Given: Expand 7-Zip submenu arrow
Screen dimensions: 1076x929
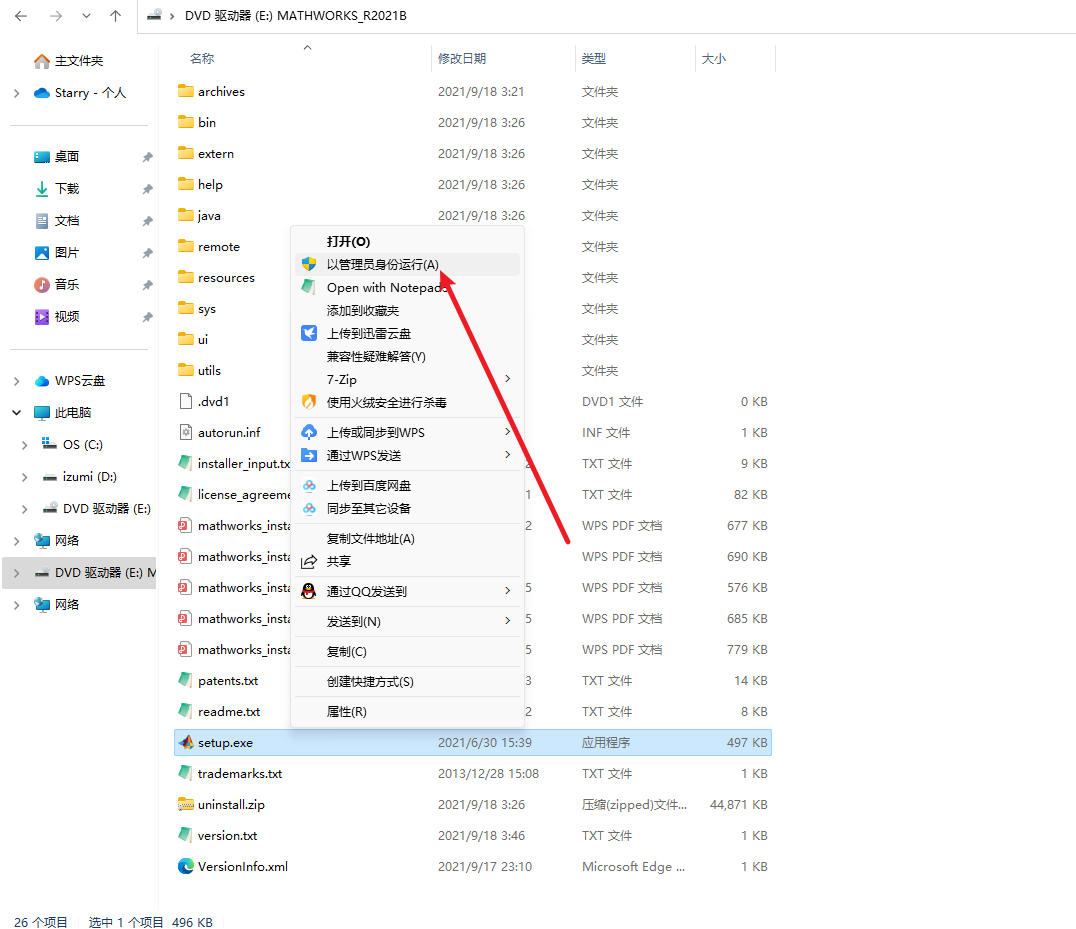Looking at the screenshot, I should (x=508, y=379).
